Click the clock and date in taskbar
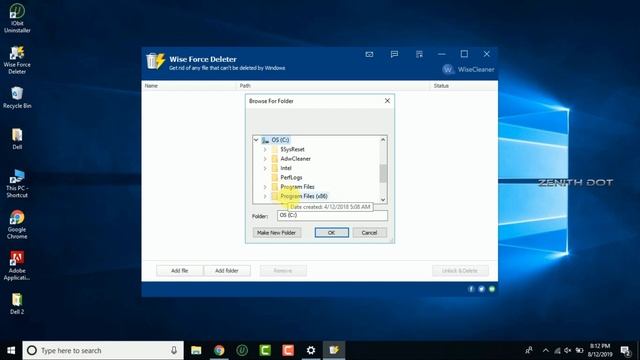Screen dimensions: 640x360 click(599, 350)
